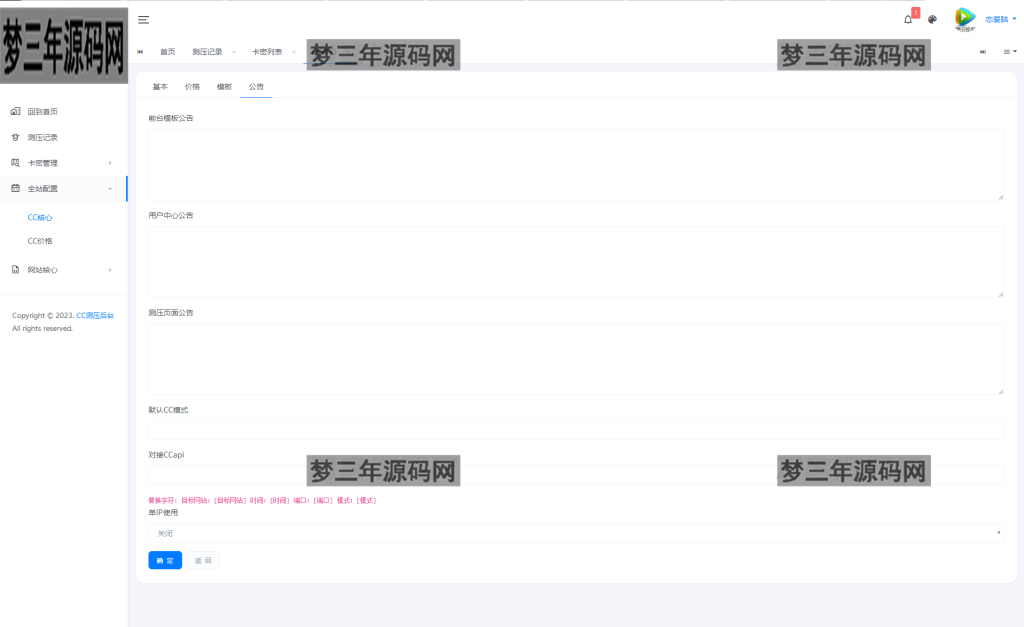Open CC价格 submenu item
This screenshot has height=627, width=1024.
40,241
